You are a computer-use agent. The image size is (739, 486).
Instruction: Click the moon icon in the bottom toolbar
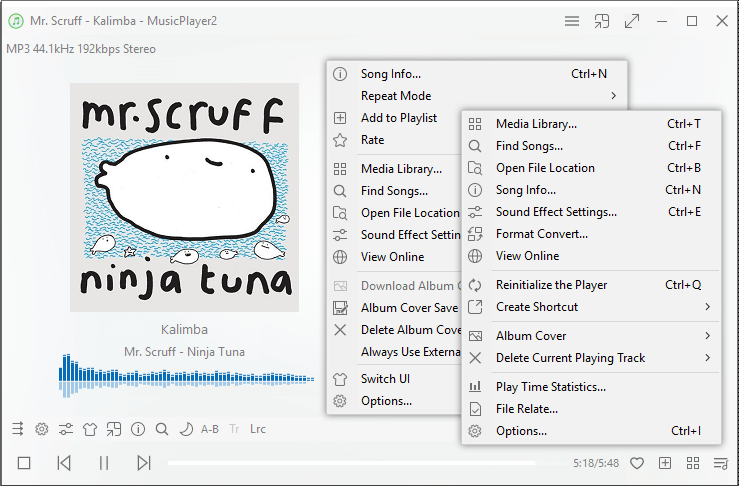(x=185, y=429)
